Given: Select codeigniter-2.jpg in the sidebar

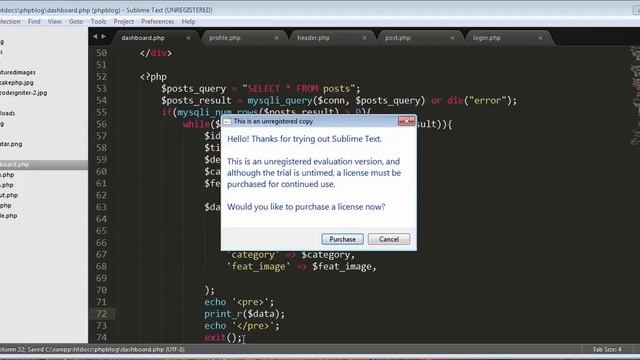Looking at the screenshot, I should click(x=23, y=93).
